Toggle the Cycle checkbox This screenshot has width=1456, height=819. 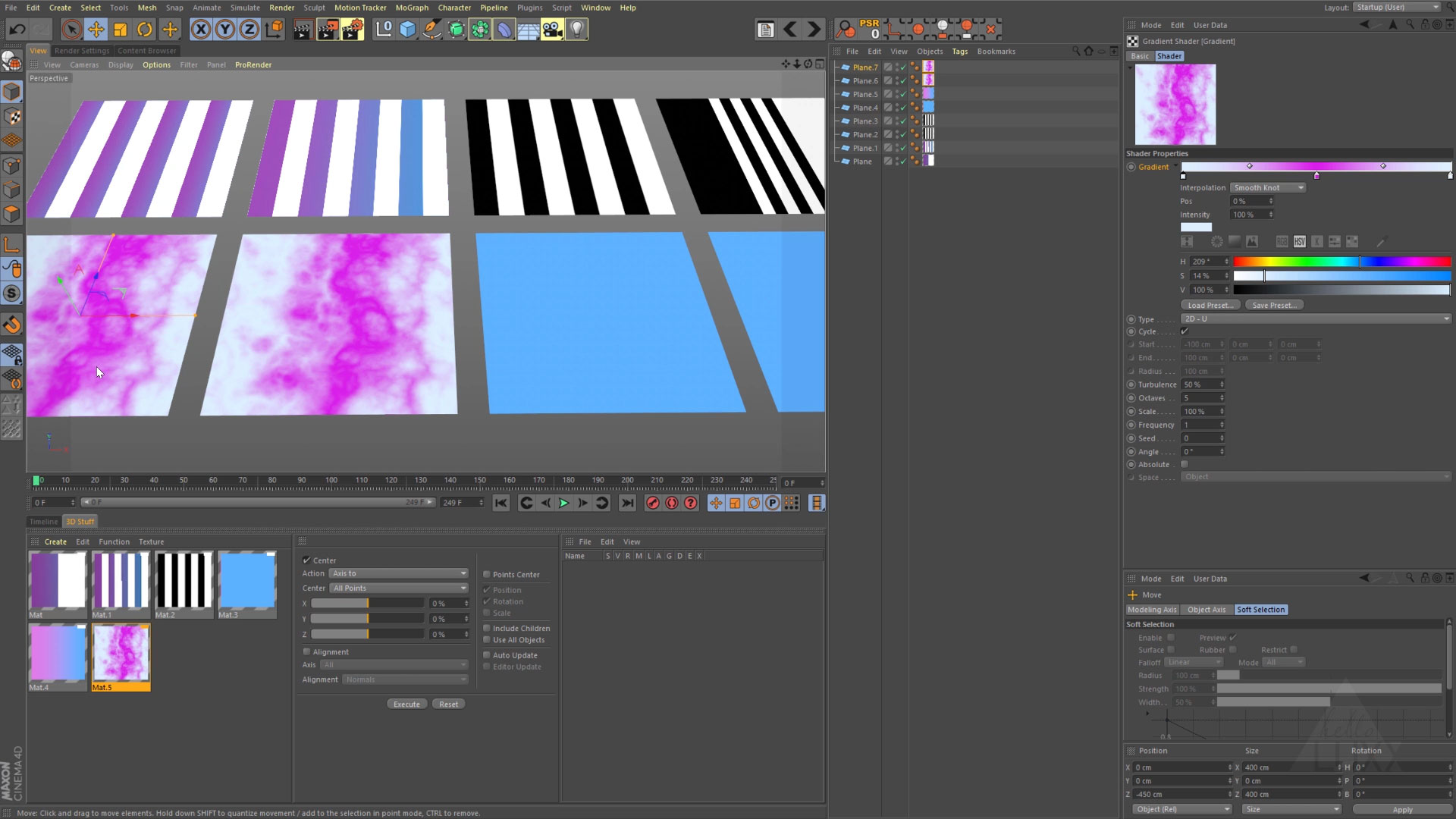(1185, 331)
